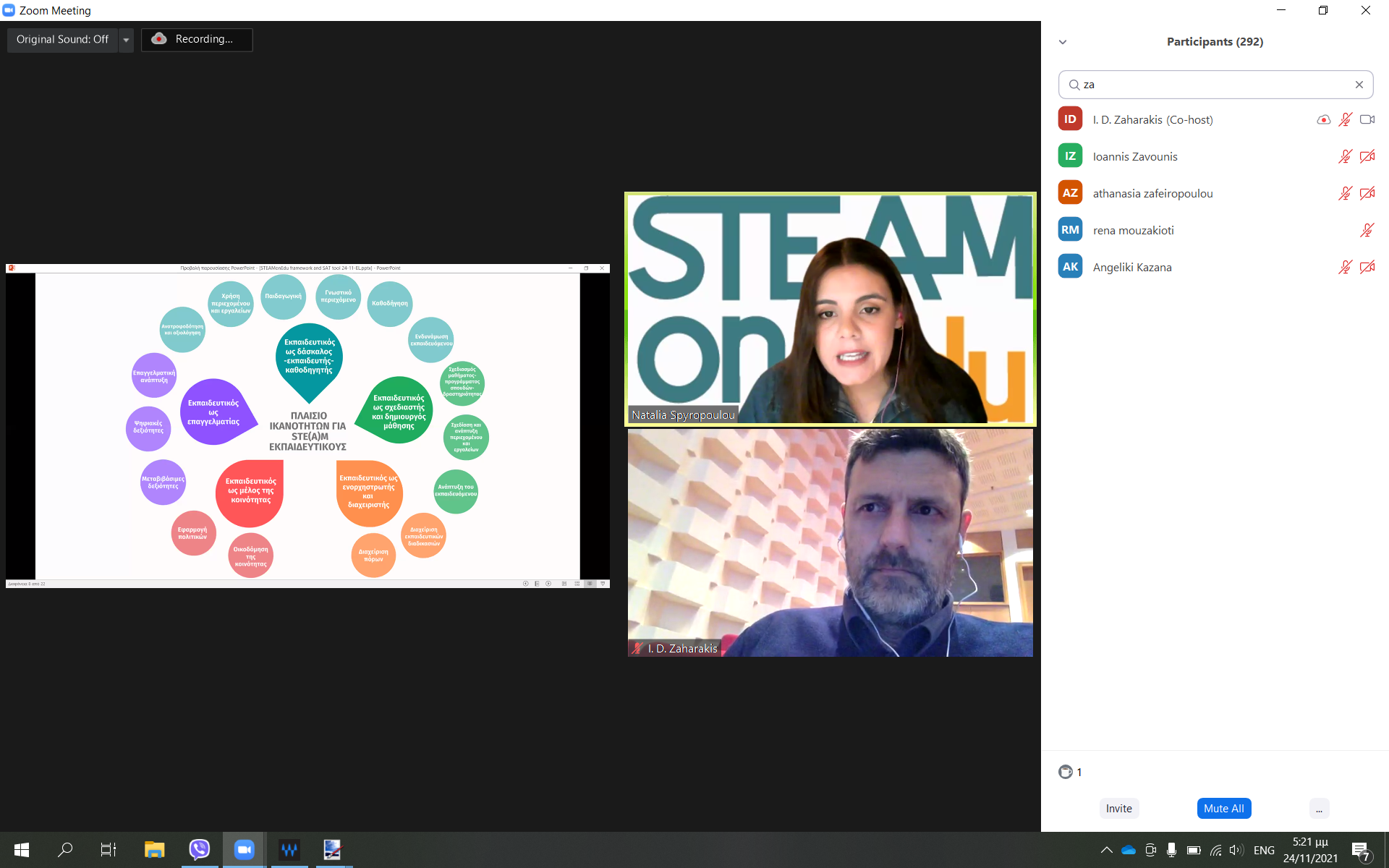Collapse the Participants panel chevron
The width and height of the screenshot is (1389, 868).
pos(1063,42)
